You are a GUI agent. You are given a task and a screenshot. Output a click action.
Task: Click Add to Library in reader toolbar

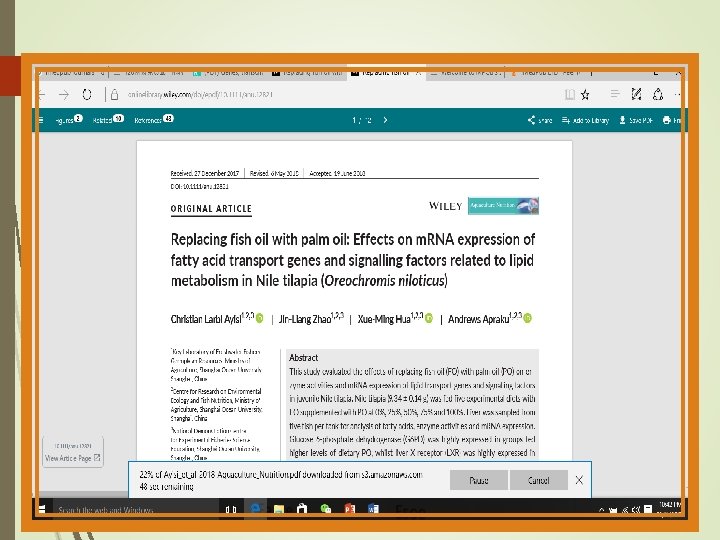click(585, 120)
